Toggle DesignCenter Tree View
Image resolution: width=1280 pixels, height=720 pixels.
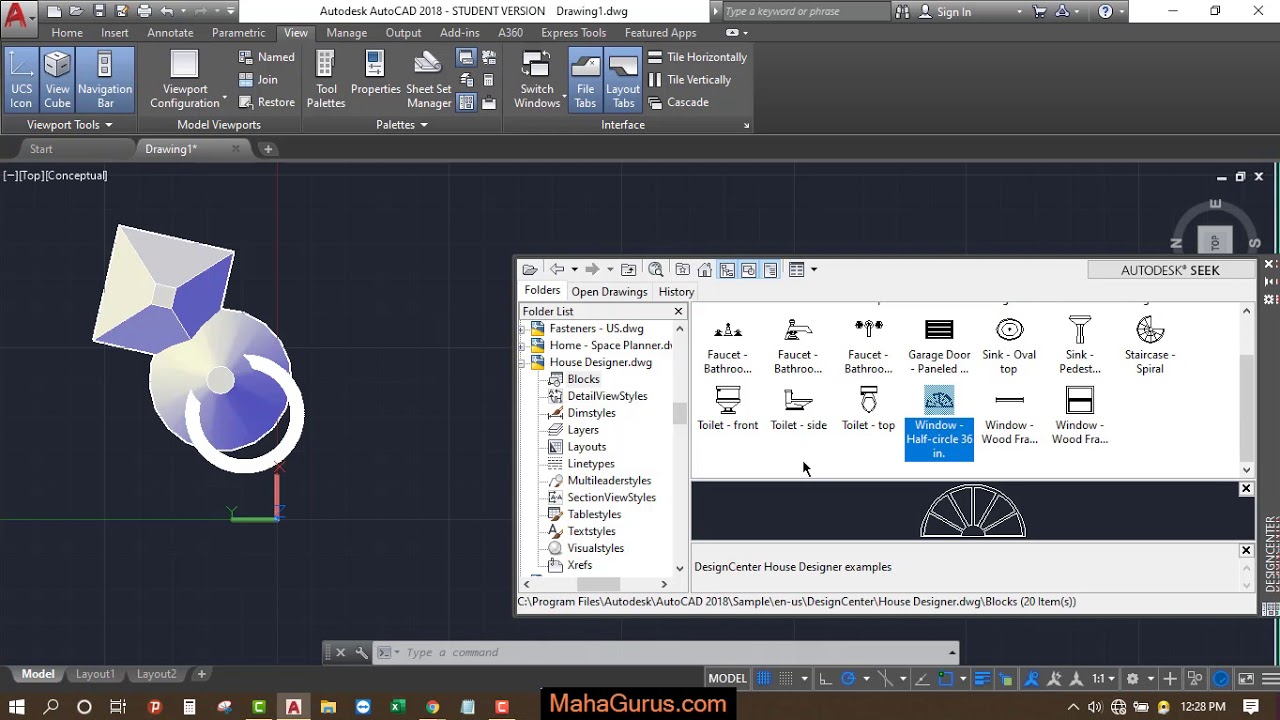tap(727, 270)
